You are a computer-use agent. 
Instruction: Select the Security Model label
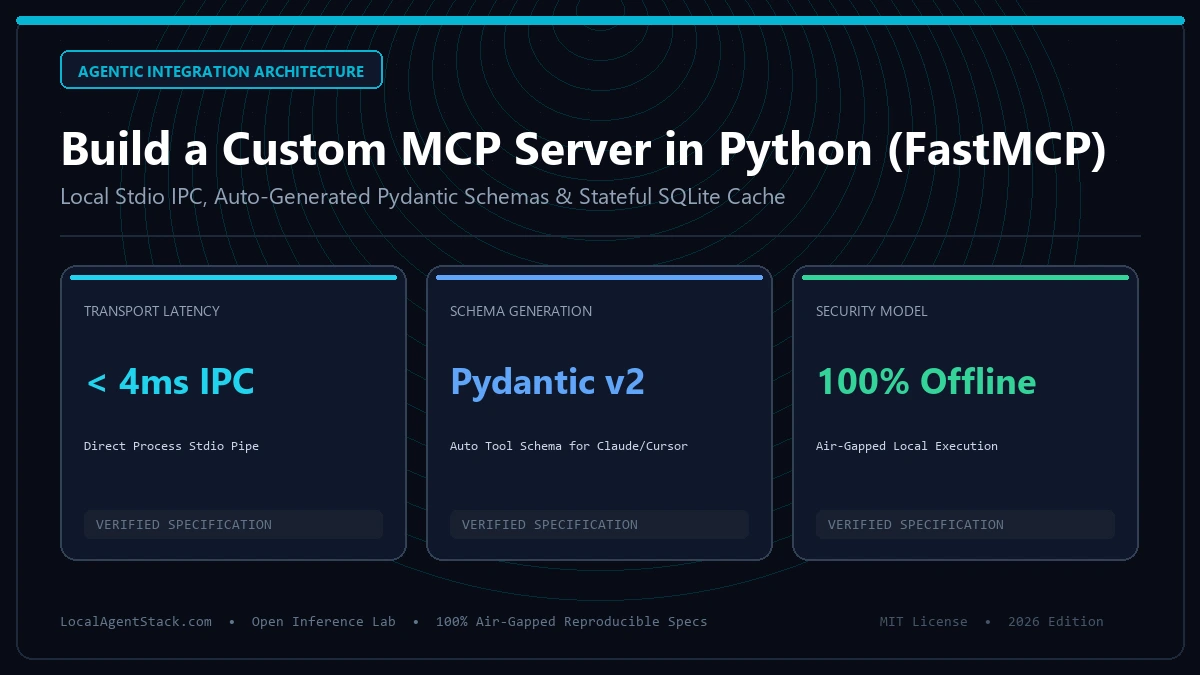point(872,311)
